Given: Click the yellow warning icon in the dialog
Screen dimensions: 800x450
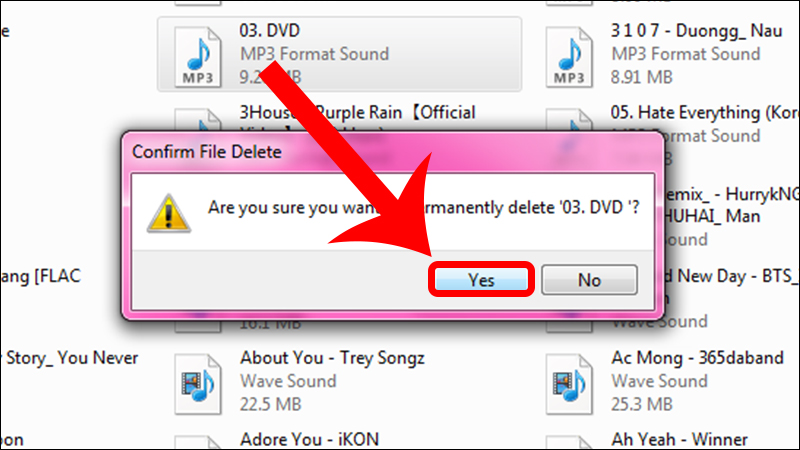Looking at the screenshot, I should (x=170, y=210).
